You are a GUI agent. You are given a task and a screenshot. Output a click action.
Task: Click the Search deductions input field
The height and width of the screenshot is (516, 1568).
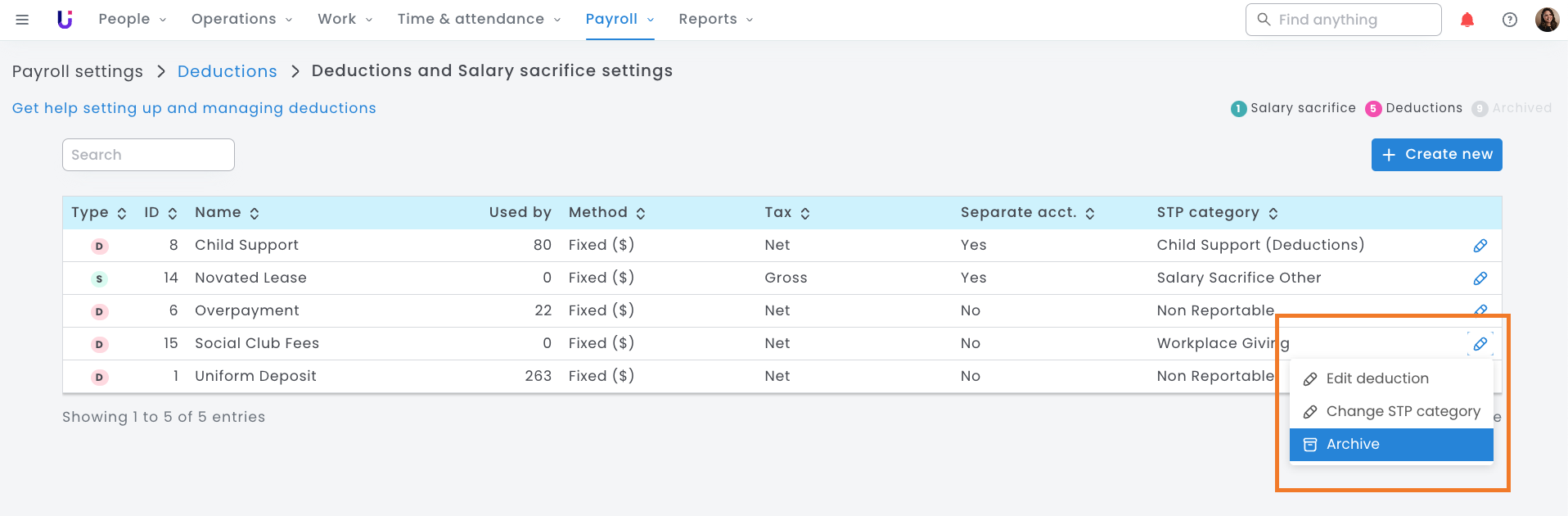point(148,155)
